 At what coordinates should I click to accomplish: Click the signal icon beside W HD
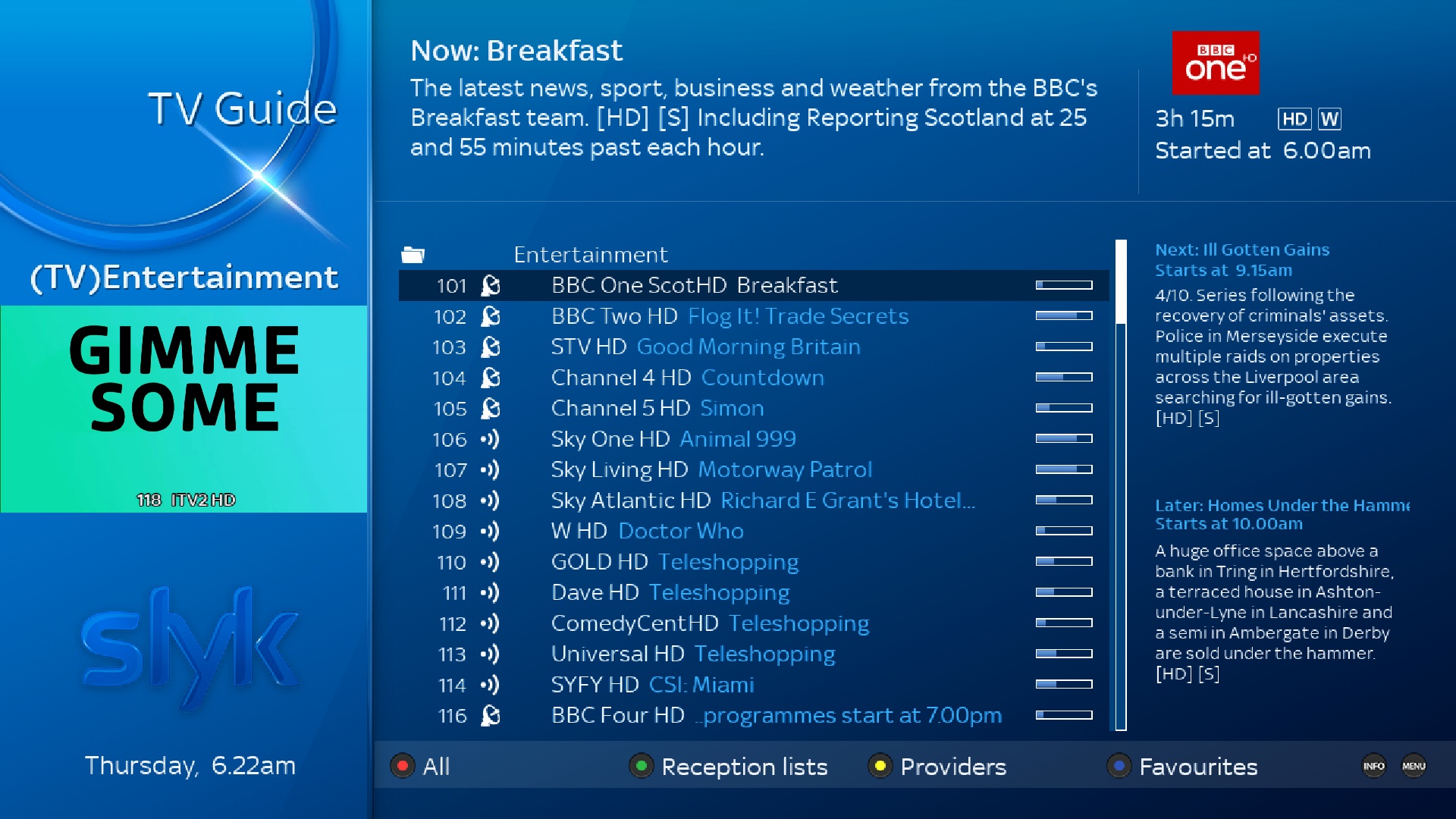(490, 532)
